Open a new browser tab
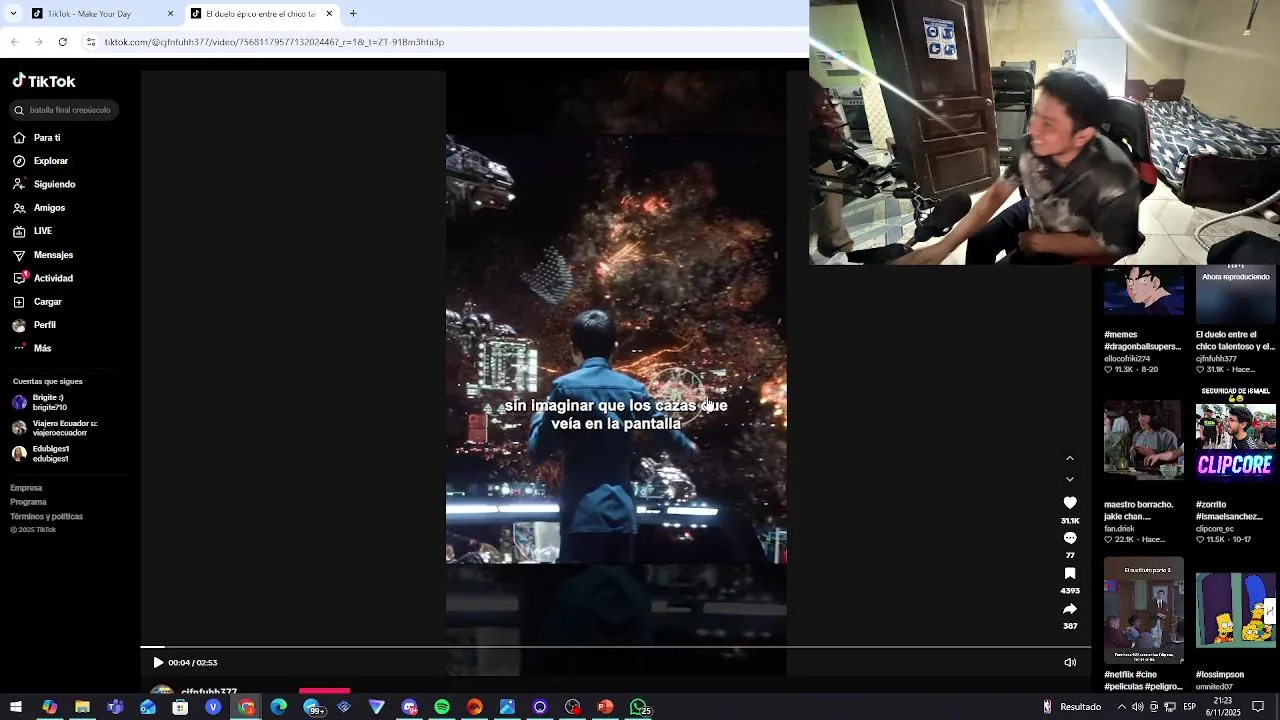The height and width of the screenshot is (720, 1280). 353,14
